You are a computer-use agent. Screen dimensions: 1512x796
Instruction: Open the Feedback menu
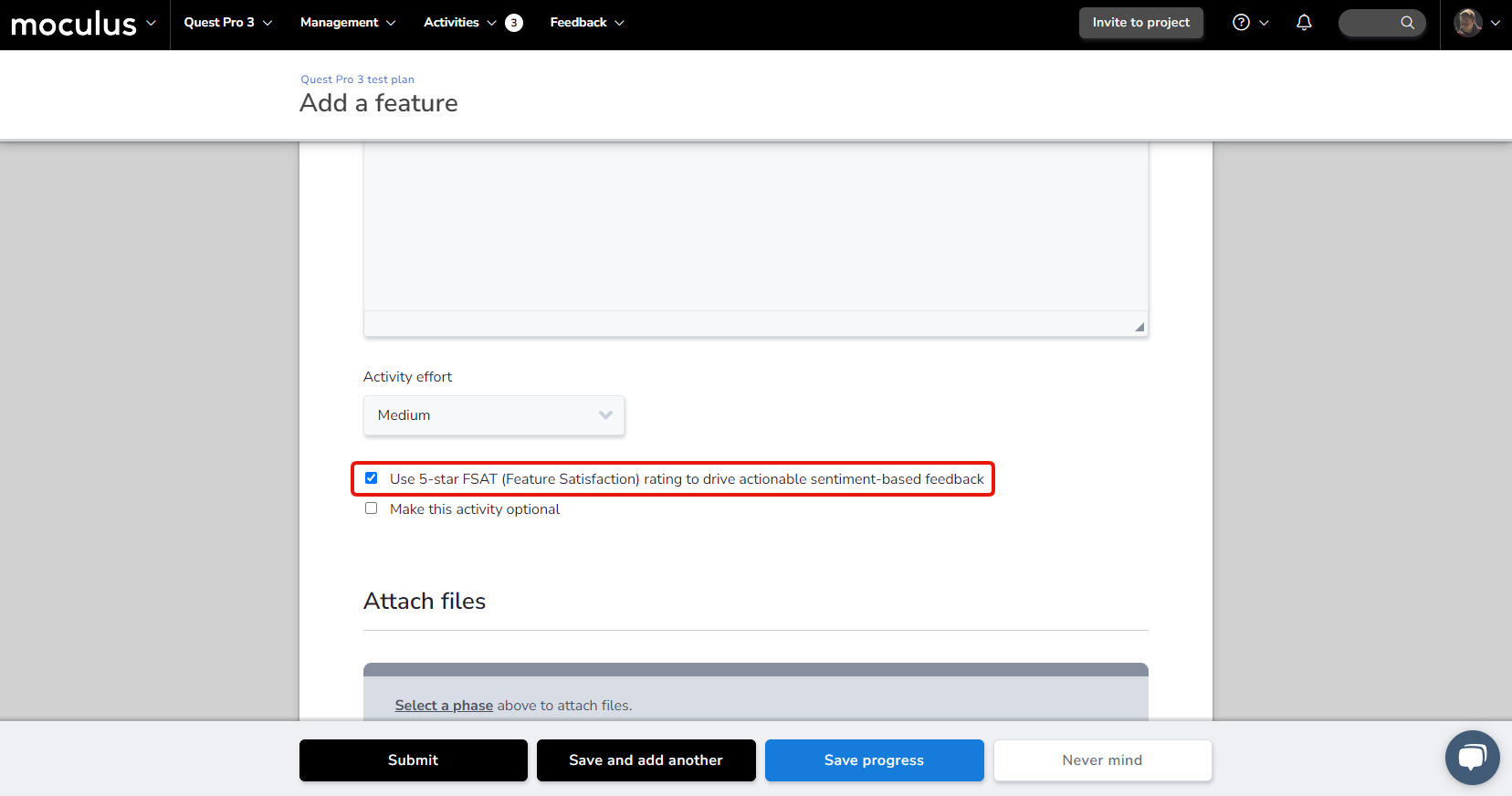586,23
